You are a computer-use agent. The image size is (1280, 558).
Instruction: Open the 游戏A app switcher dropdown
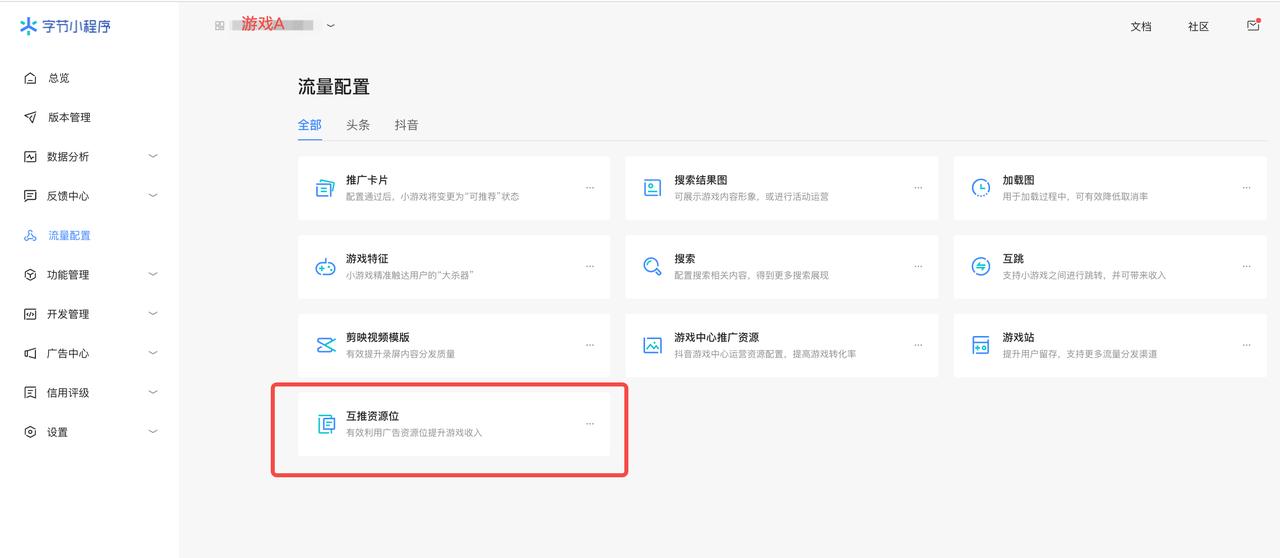331,25
